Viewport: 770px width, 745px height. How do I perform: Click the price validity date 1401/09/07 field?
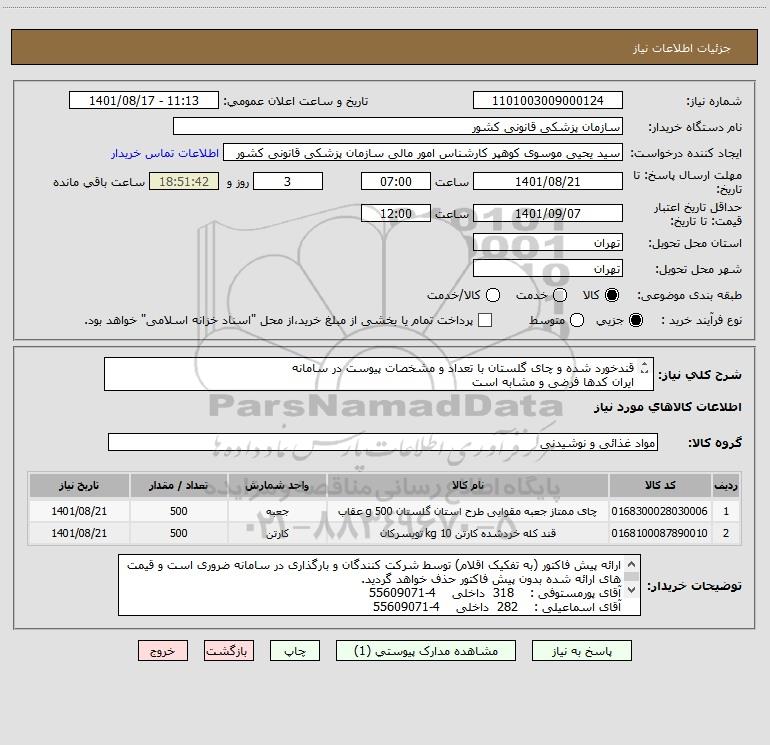point(548,213)
